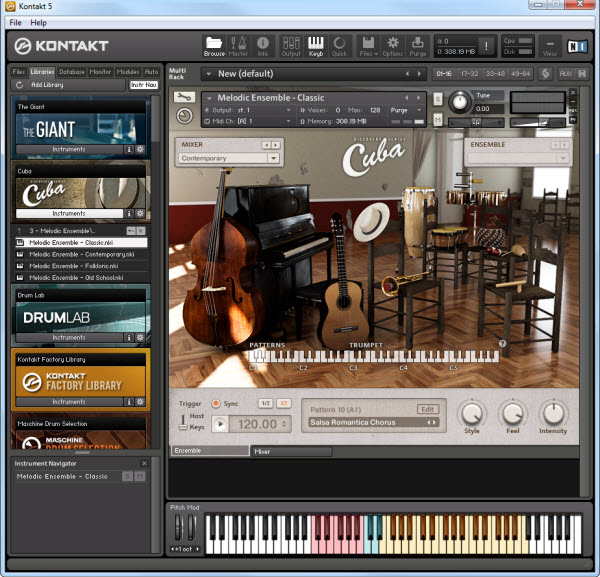The image size is (600, 577).
Task: Click the help question mark icon
Action: click(502, 344)
